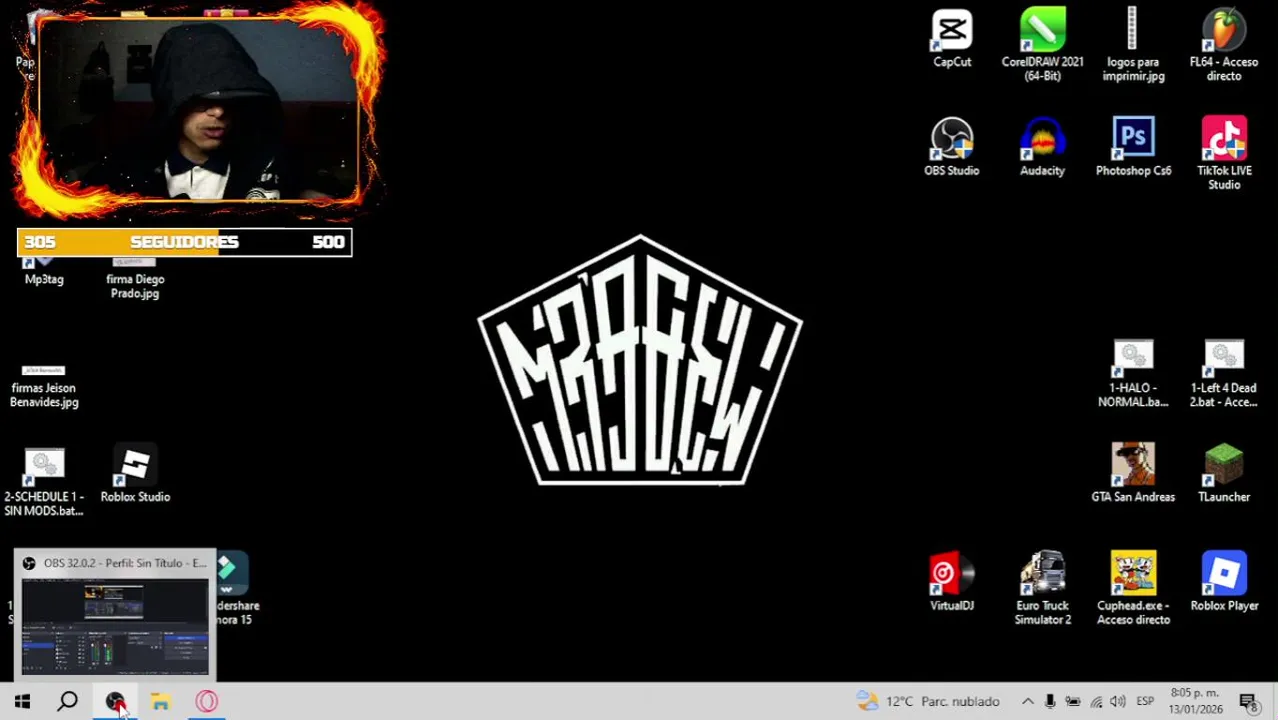Open the notification action center icon
Image resolution: width=1278 pixels, height=720 pixels.
(x=1249, y=702)
